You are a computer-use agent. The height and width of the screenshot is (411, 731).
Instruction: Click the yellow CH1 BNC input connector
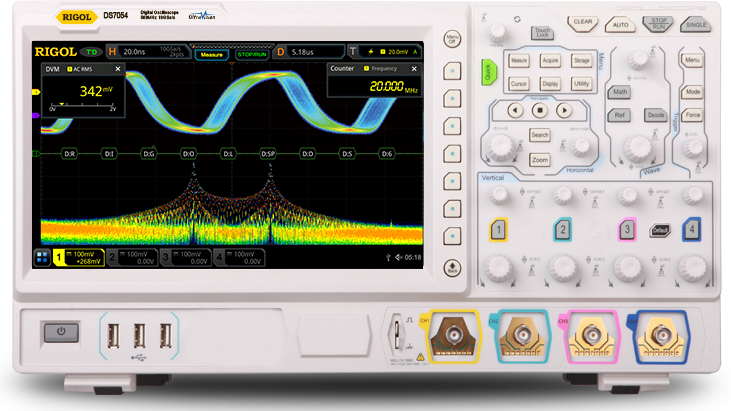point(453,335)
